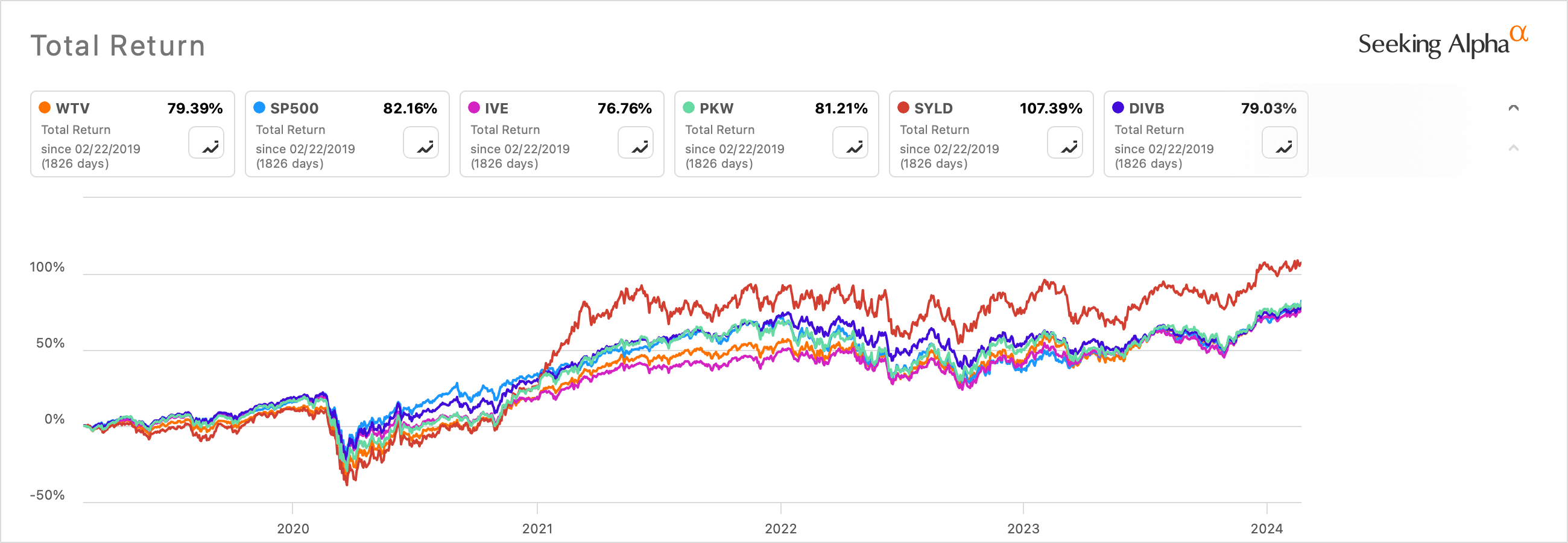Click the Total Return chart title
1568x543 pixels.
click(118, 46)
